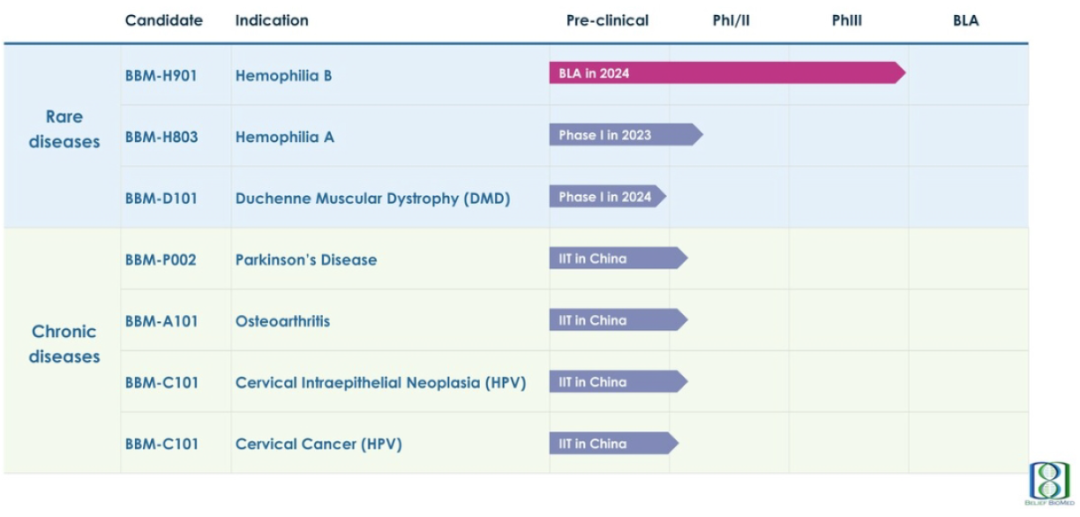1080x517 pixels.
Task: Open candidate BBM-H803
Action: coord(161,137)
